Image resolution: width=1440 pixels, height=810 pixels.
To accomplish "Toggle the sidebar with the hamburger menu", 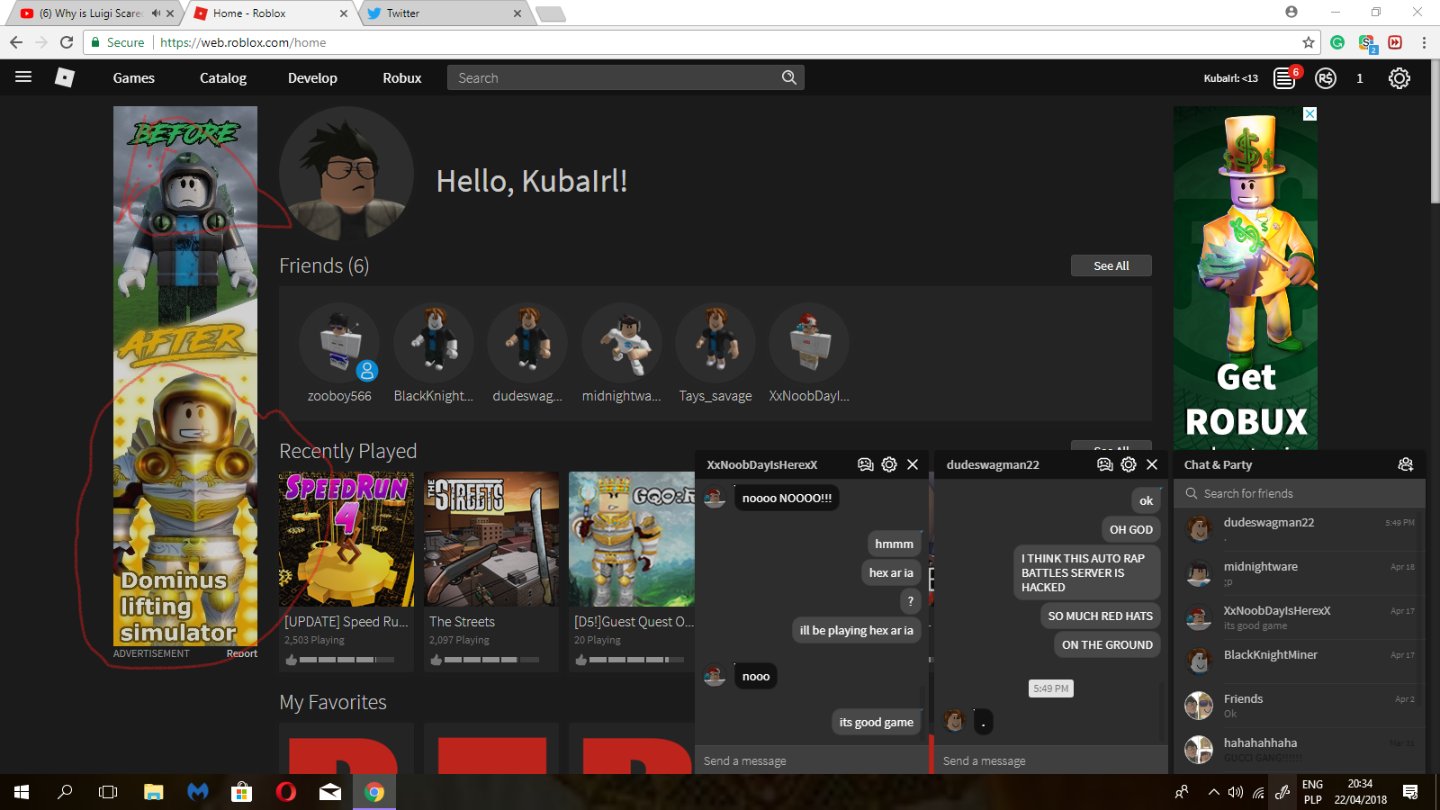I will point(23,77).
